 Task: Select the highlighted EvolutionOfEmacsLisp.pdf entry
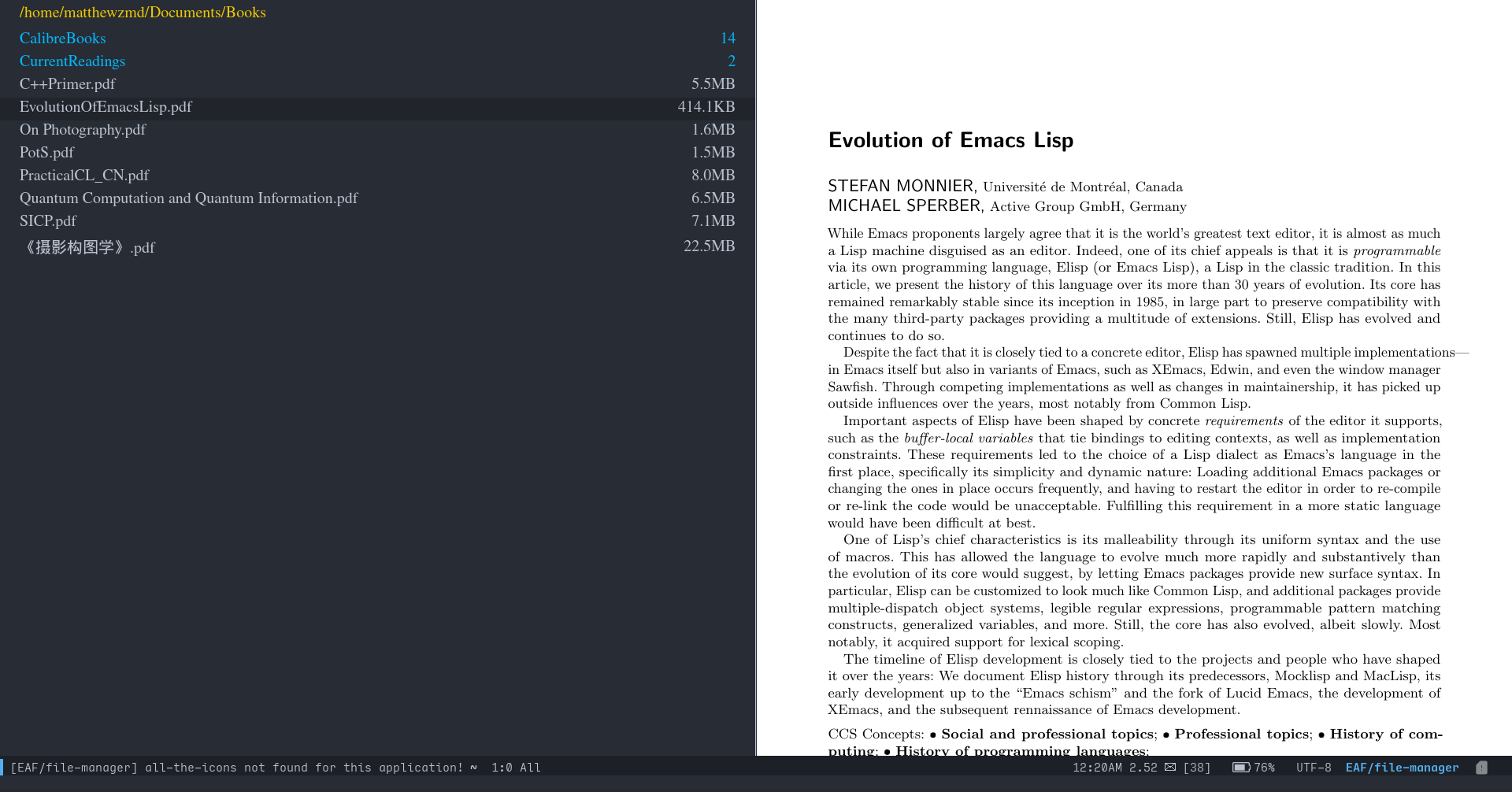[106, 107]
